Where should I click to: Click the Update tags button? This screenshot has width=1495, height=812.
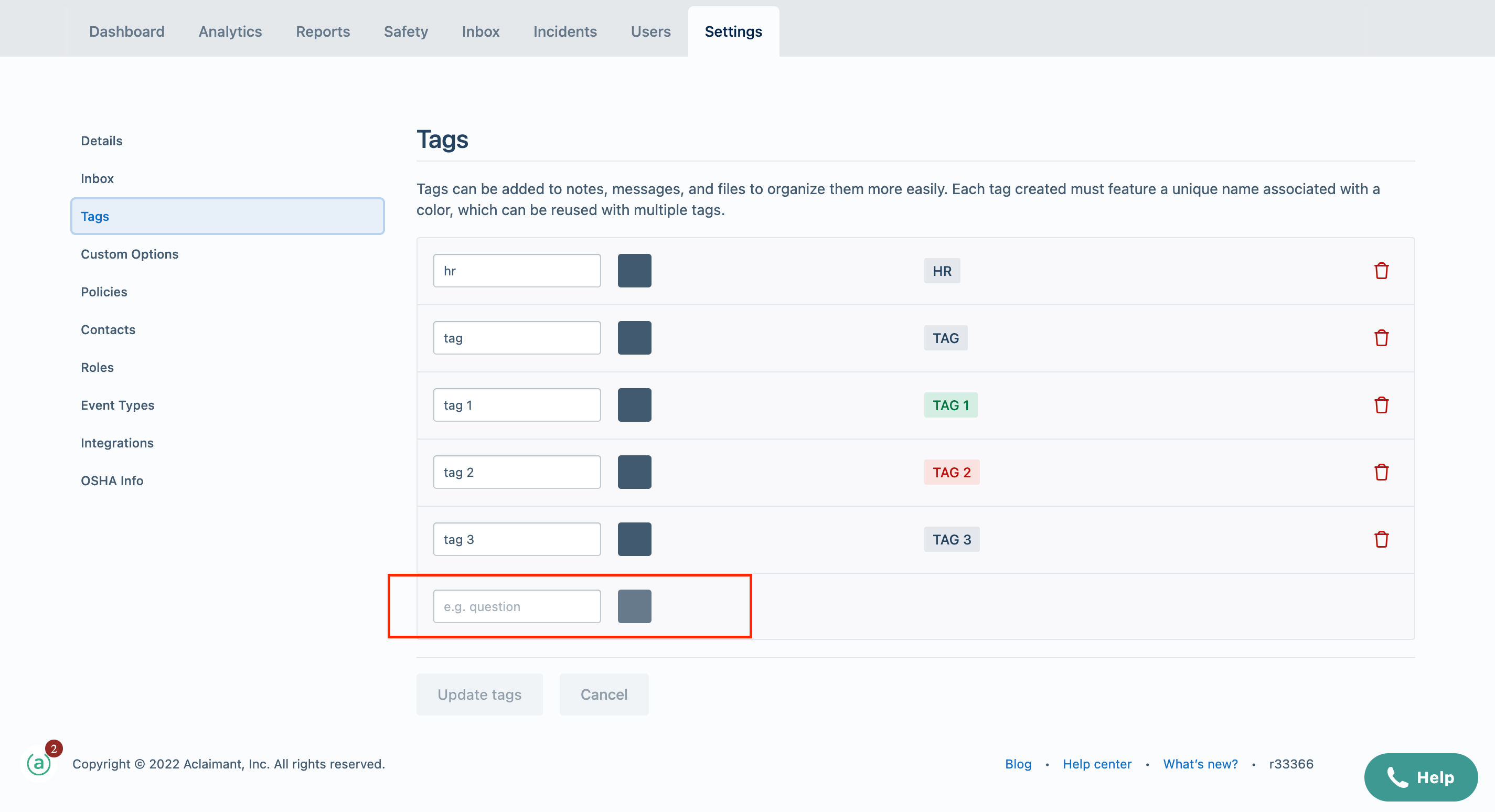(x=479, y=694)
